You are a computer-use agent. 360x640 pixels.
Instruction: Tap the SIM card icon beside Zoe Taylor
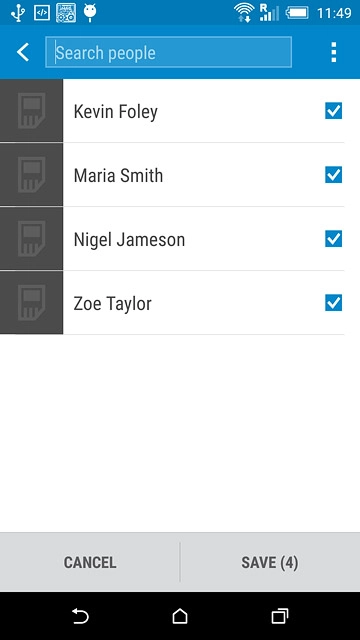(x=31, y=302)
